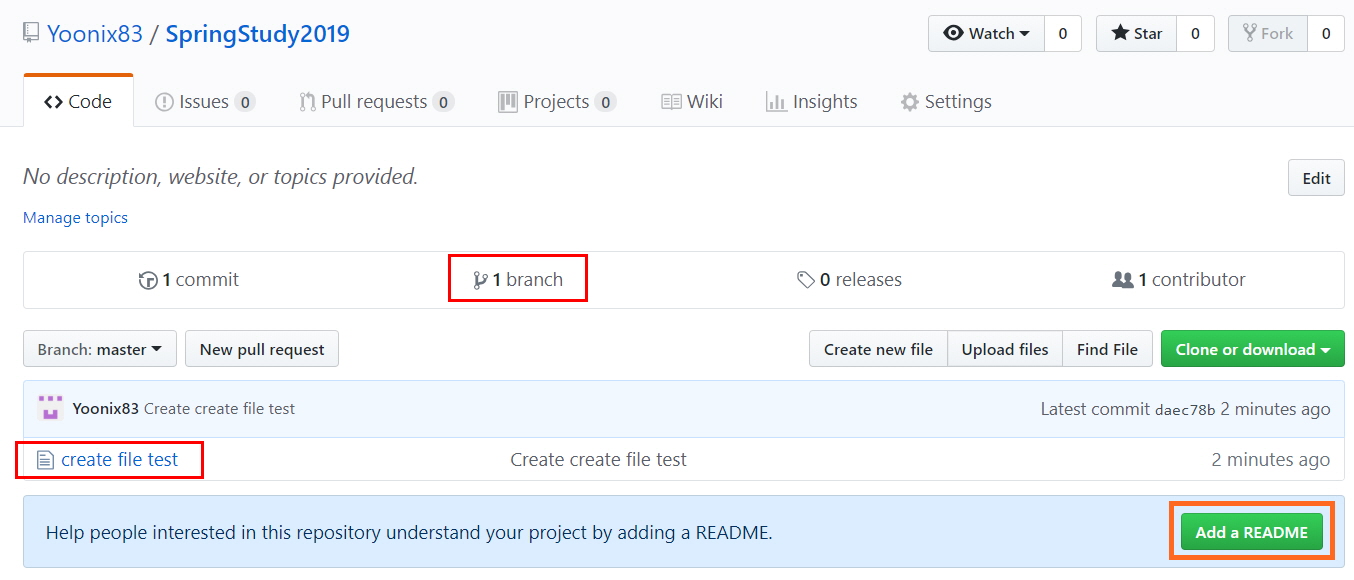The width and height of the screenshot is (1354, 580).
Task: Click the New pull request button
Action: 262,349
